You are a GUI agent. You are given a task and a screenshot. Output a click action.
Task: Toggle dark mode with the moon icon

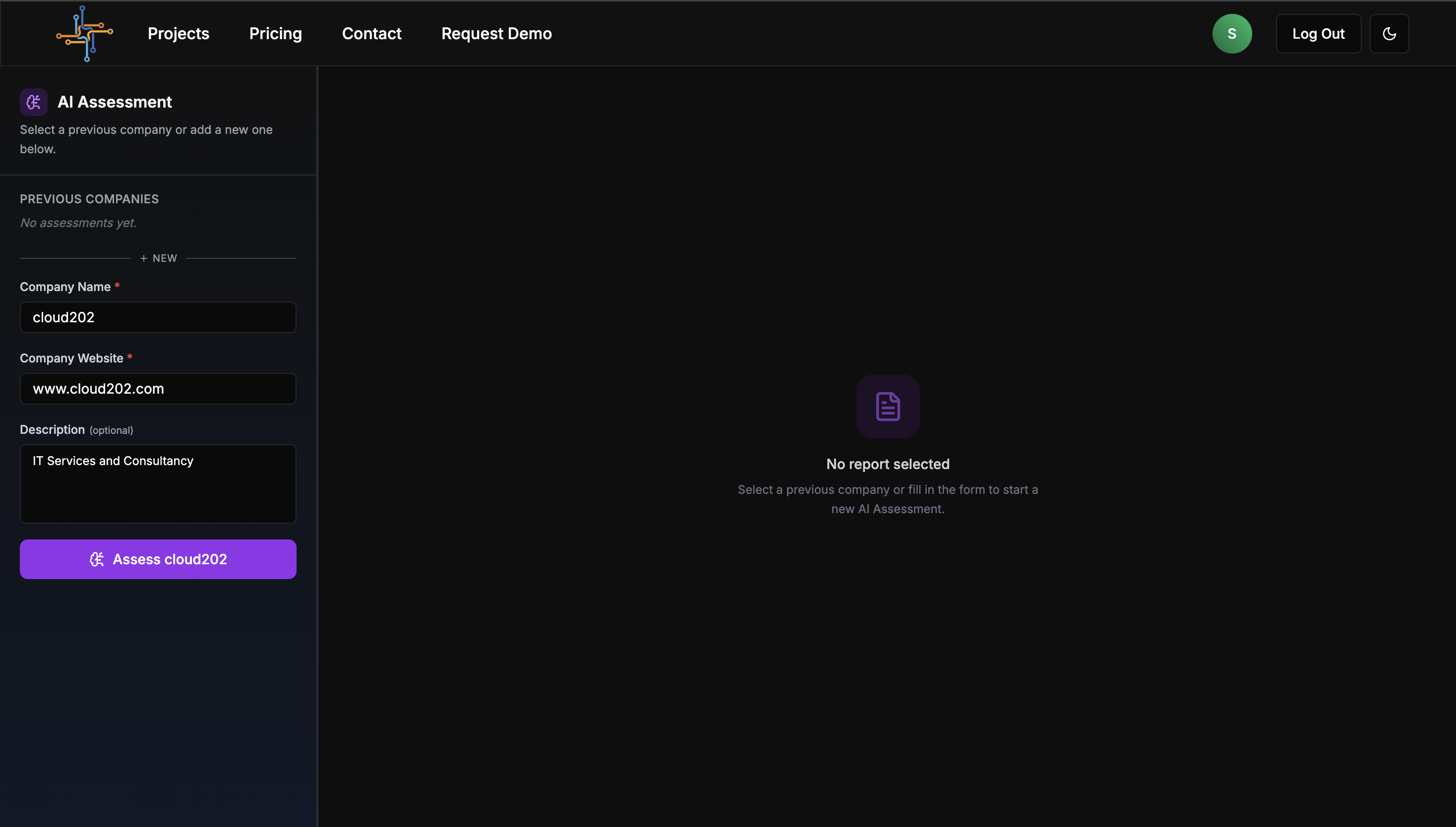pyautogui.click(x=1389, y=34)
